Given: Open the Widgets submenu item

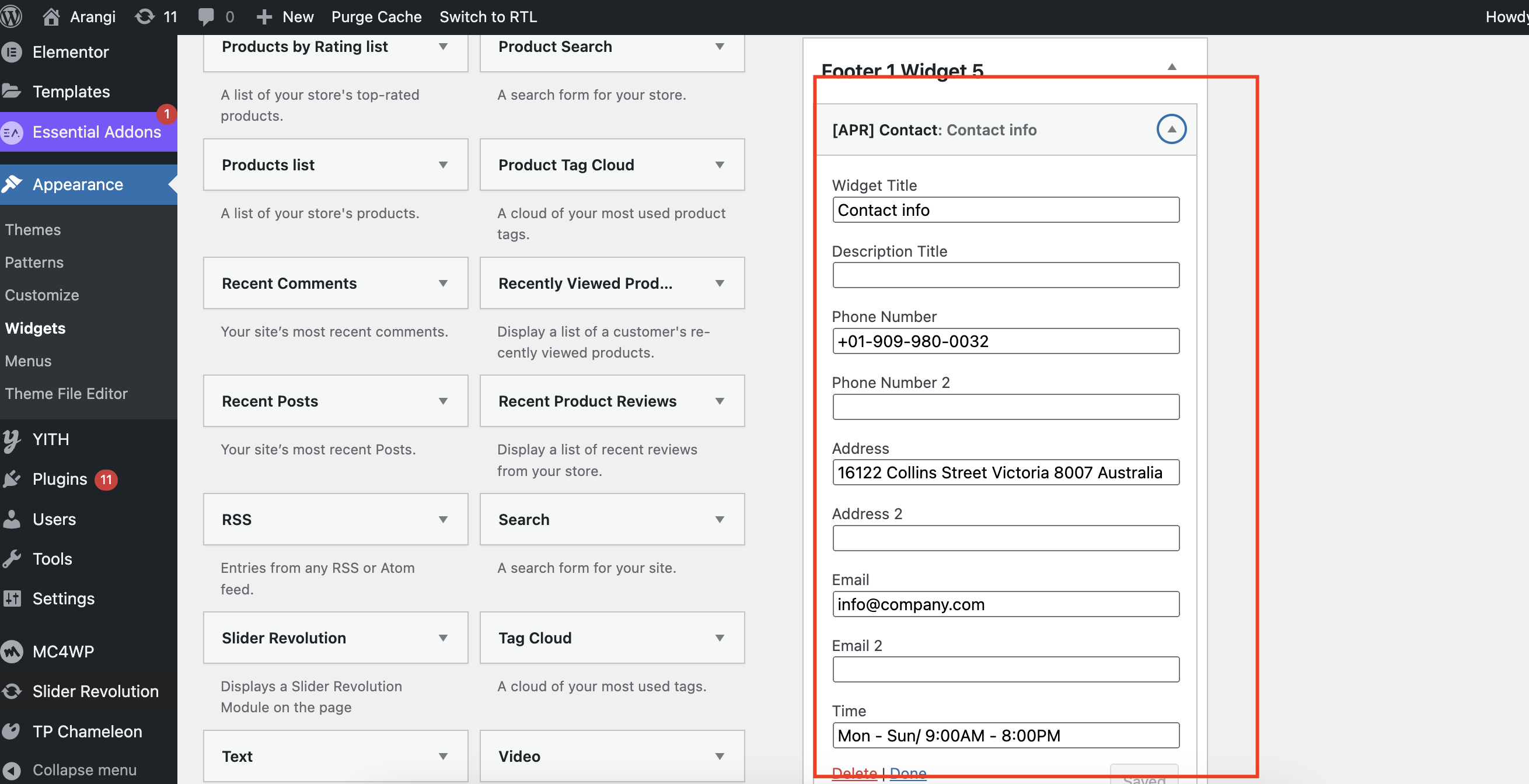Looking at the screenshot, I should 35,328.
